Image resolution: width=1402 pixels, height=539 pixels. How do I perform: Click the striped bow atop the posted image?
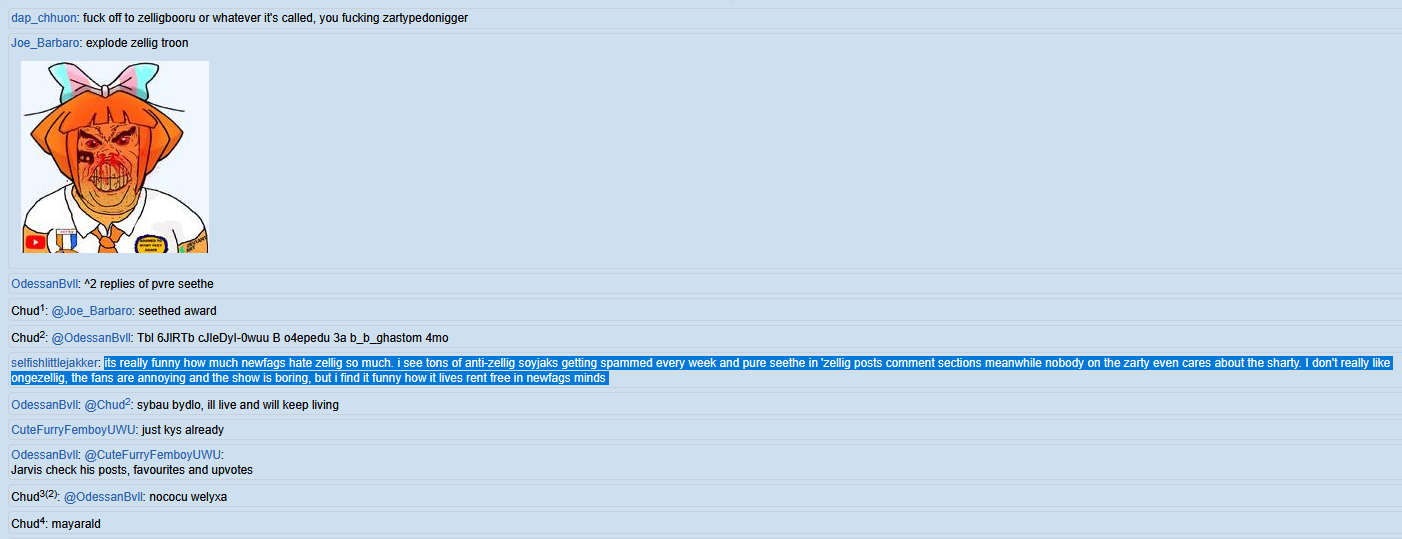115,80
